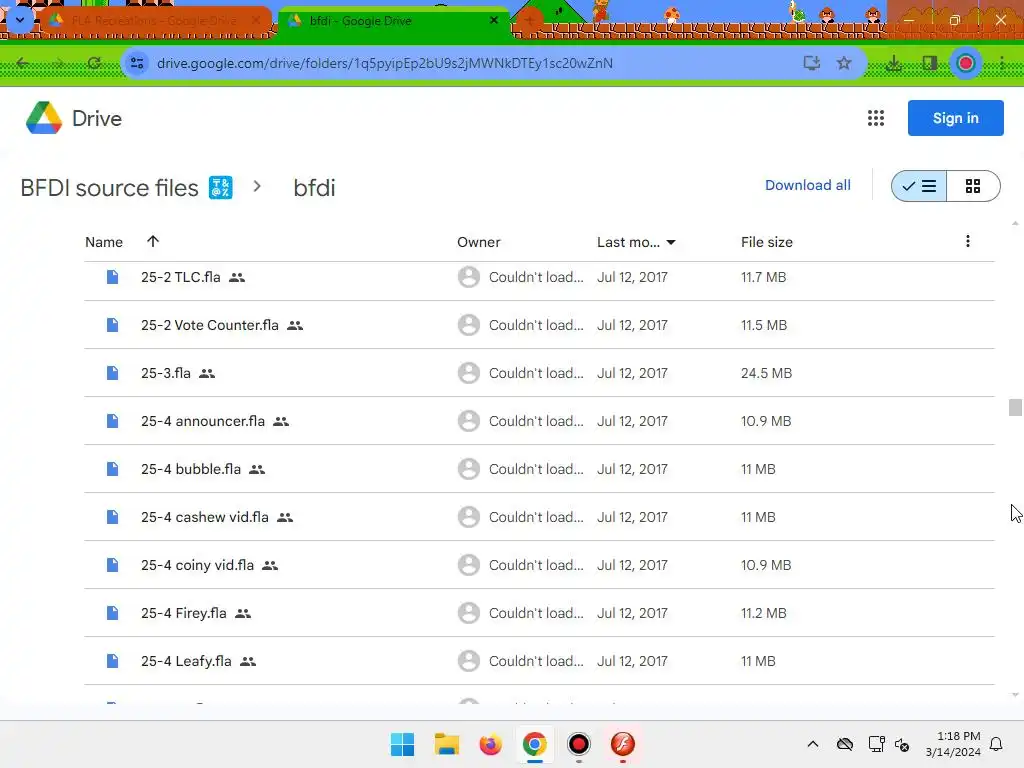Open a new browser tab
Viewport: 1024px width, 768px height.
(x=530, y=21)
